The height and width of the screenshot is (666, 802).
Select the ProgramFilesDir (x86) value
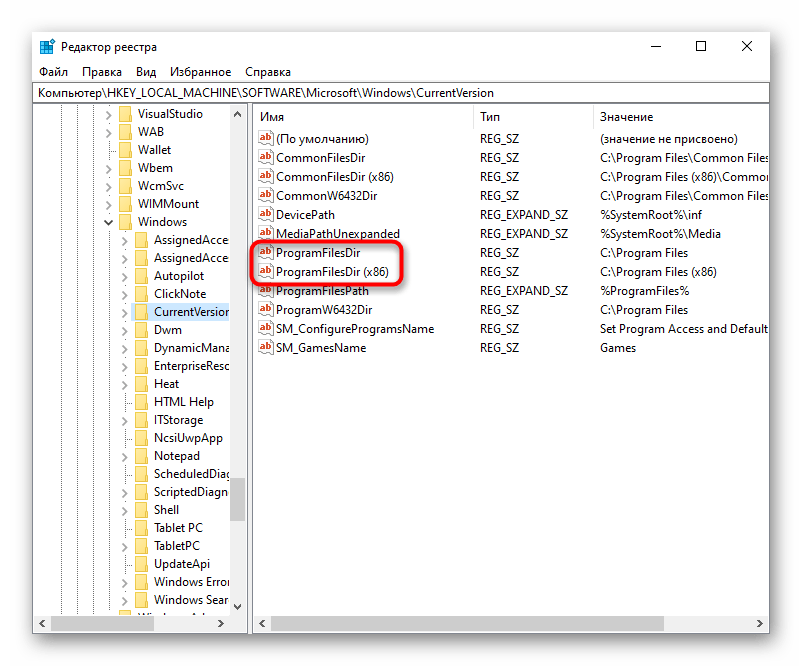332,272
